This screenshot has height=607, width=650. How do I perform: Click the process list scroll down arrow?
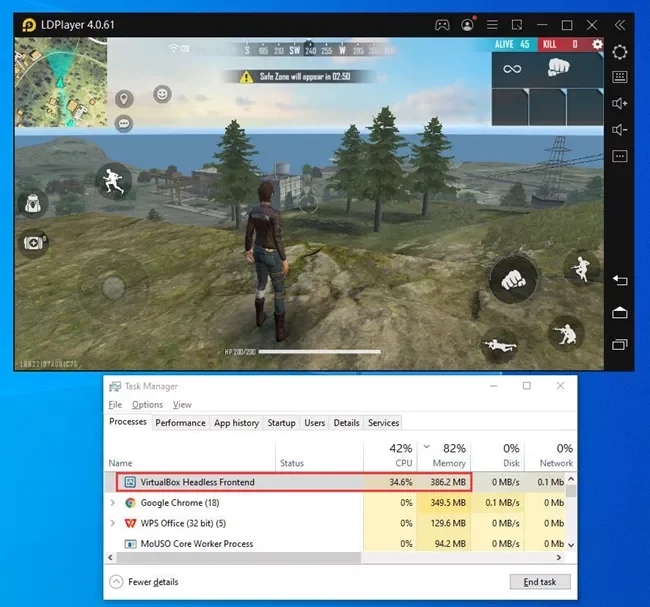[x=571, y=544]
